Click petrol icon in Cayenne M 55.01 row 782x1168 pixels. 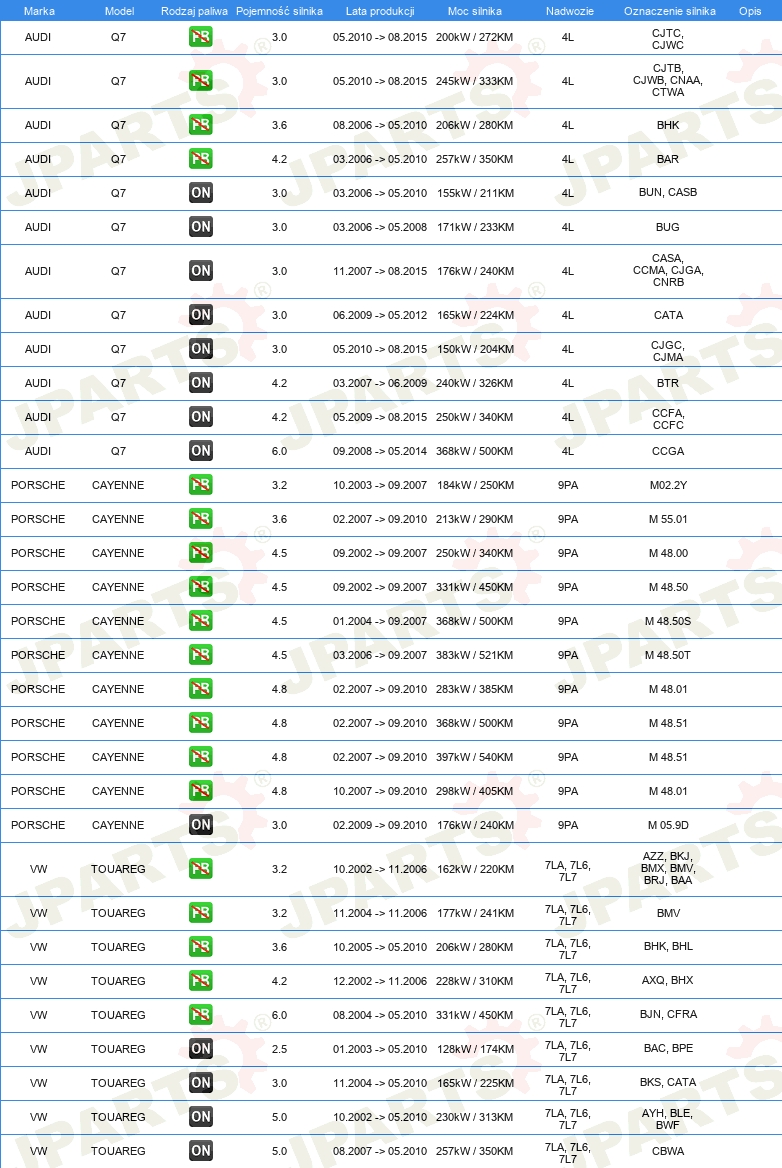tap(200, 518)
